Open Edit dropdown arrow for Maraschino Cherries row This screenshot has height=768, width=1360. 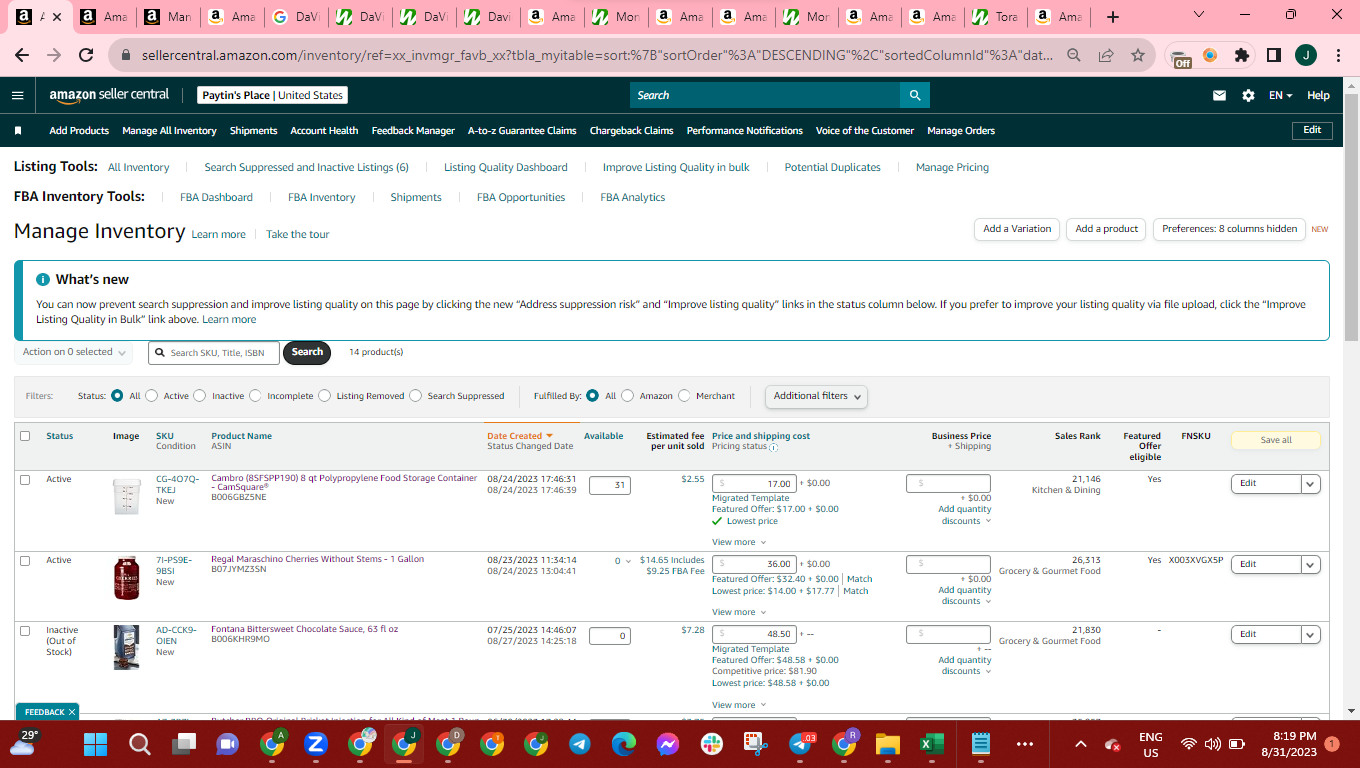click(x=1310, y=564)
